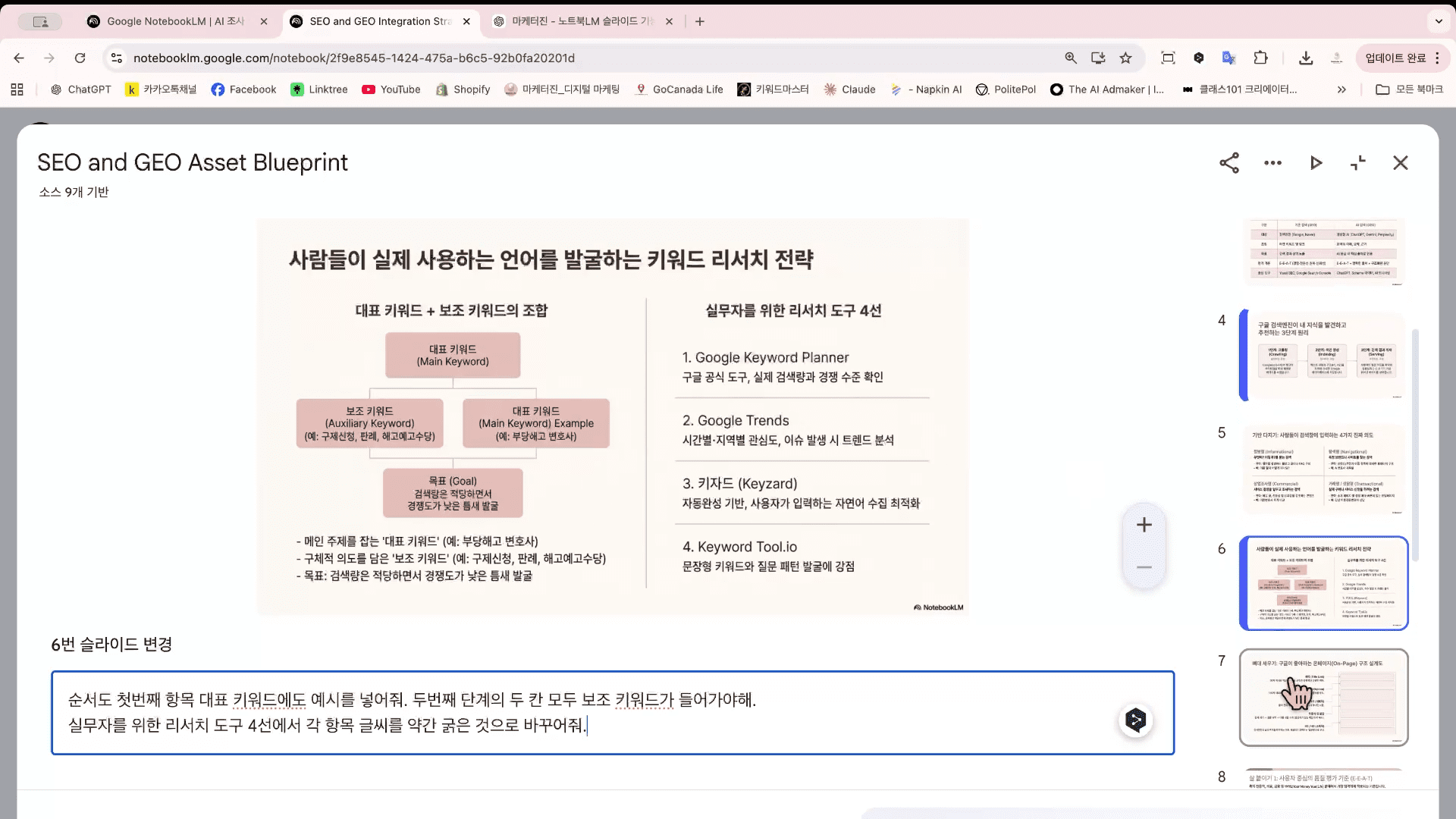Switch to 마케터진 노트북LM 슬라이드 tab
Viewport: 1456px width, 819px height.
(x=582, y=21)
